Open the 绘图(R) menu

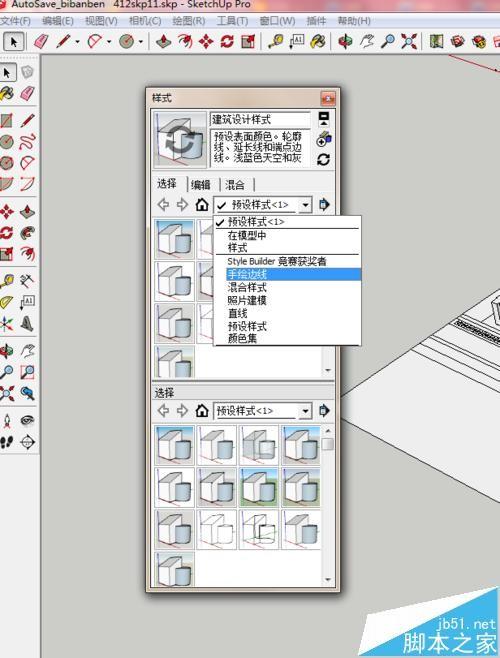[x=189, y=21]
